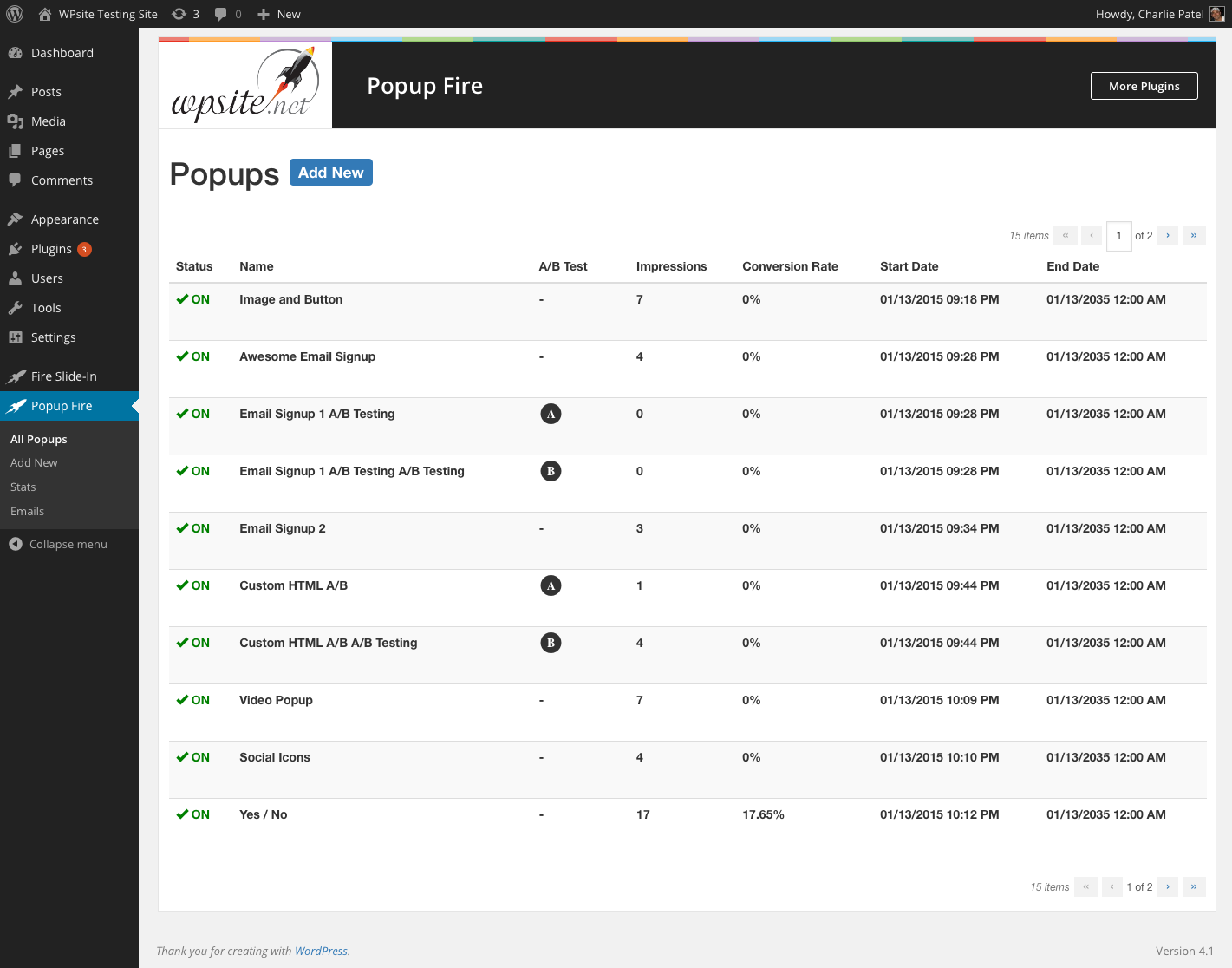Go to next page using top pagination arrow
The width and height of the screenshot is (1232, 968).
[1168, 235]
